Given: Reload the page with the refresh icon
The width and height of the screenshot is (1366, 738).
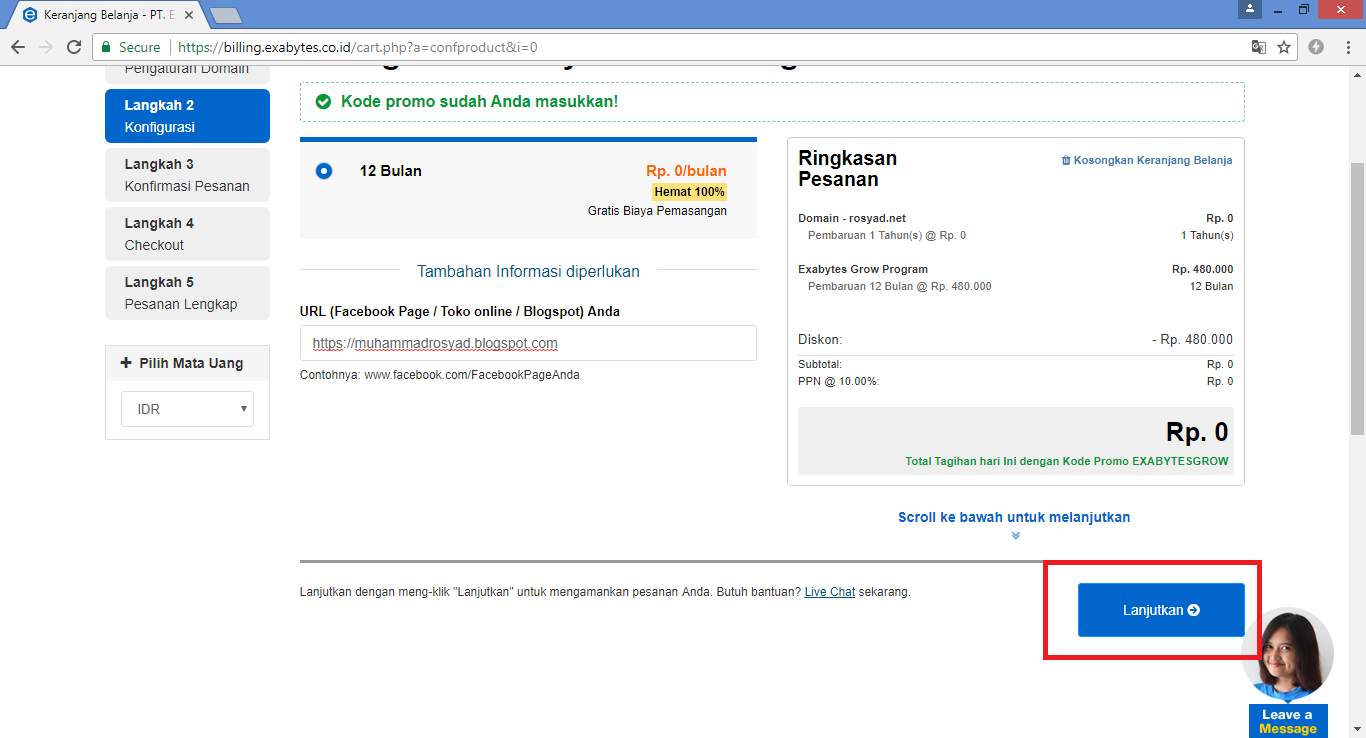Looking at the screenshot, I should pyautogui.click(x=74, y=47).
